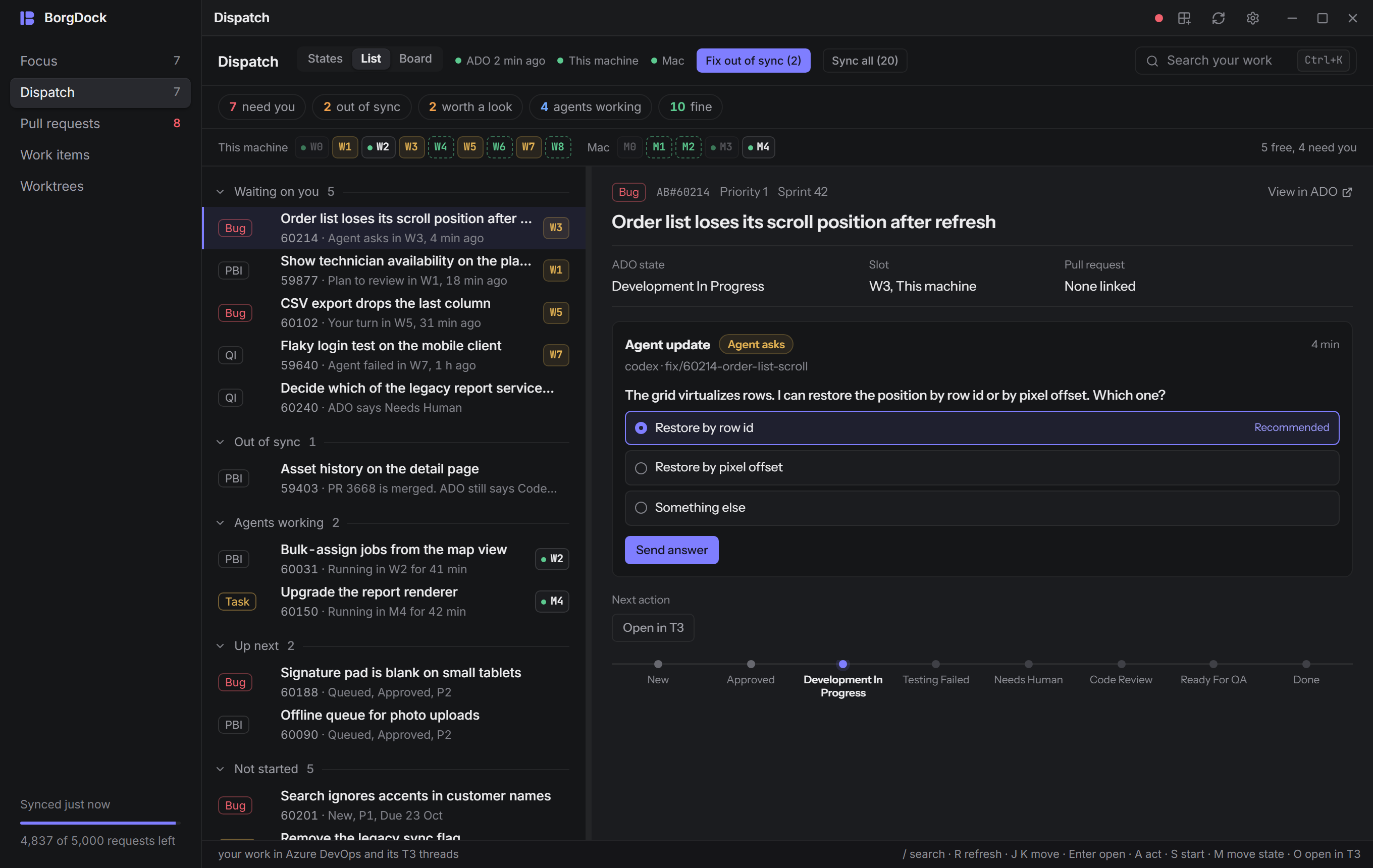Toggle the 10 fine filter
Viewport: 1373px width, 868px height.
point(690,107)
